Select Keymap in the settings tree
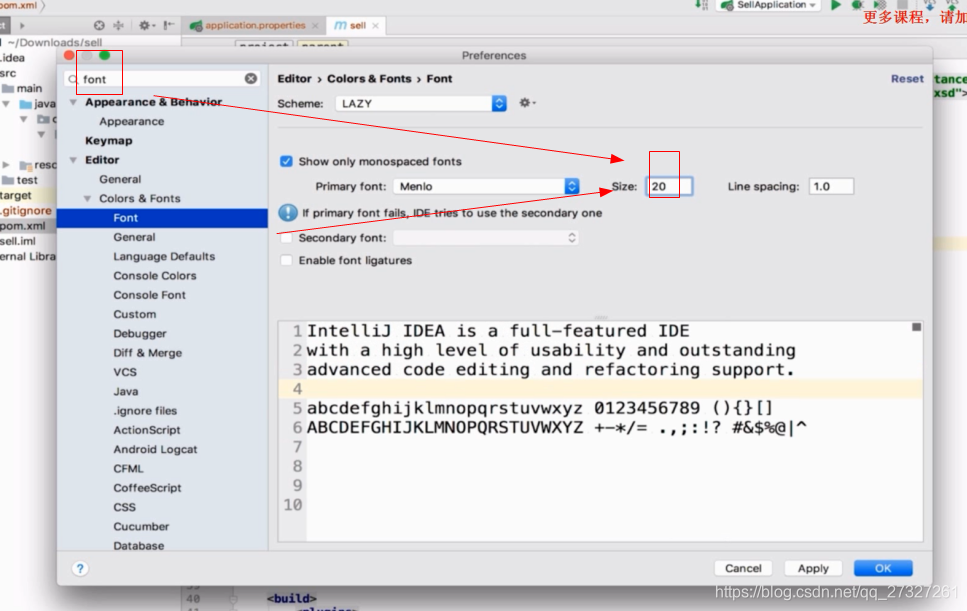This screenshot has height=611, width=967. pyautogui.click(x=109, y=141)
